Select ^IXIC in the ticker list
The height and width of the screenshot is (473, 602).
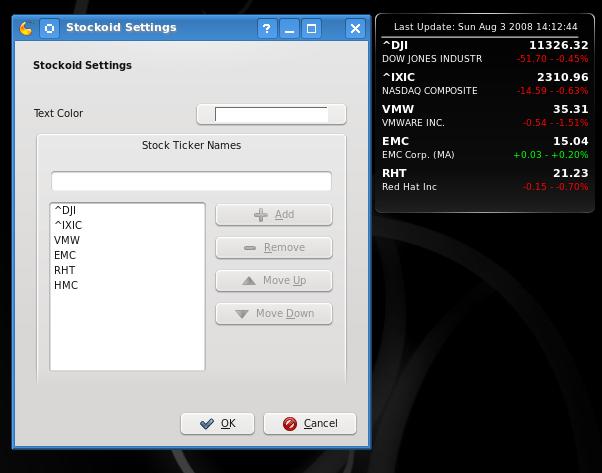pos(127,225)
